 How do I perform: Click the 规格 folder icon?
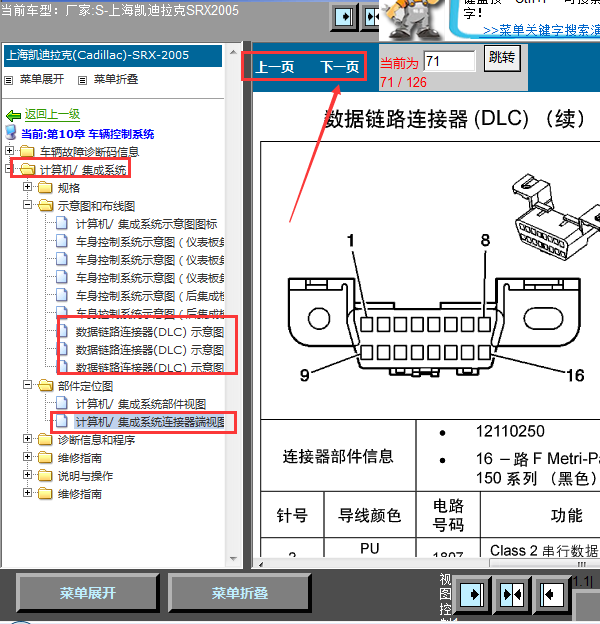click(45, 187)
